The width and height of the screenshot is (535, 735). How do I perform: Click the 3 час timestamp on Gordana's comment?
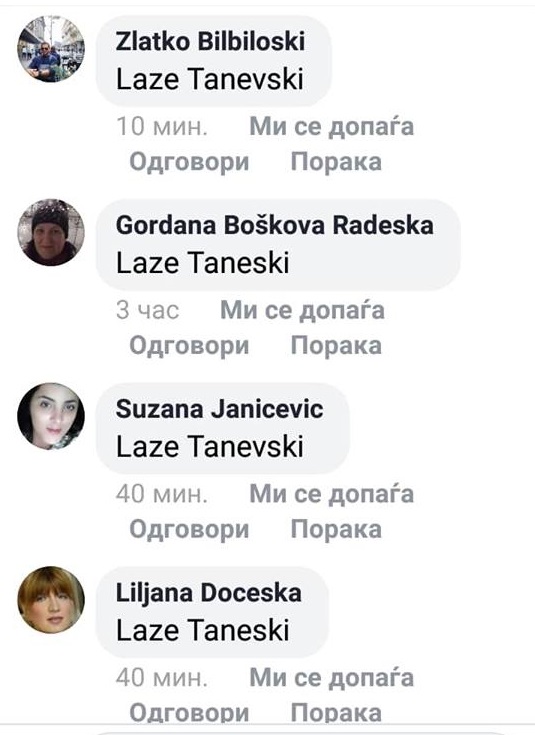147,310
